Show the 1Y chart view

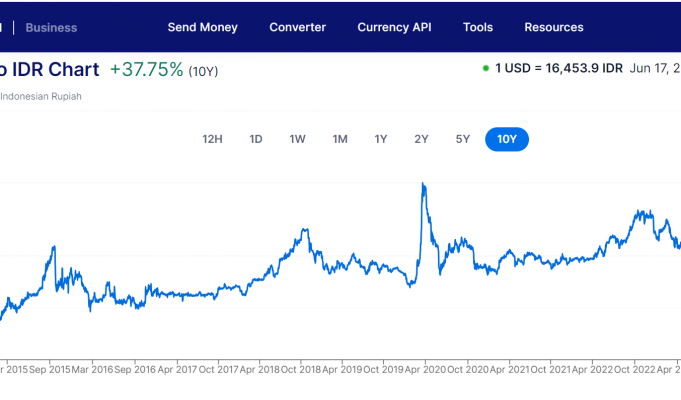(x=381, y=139)
